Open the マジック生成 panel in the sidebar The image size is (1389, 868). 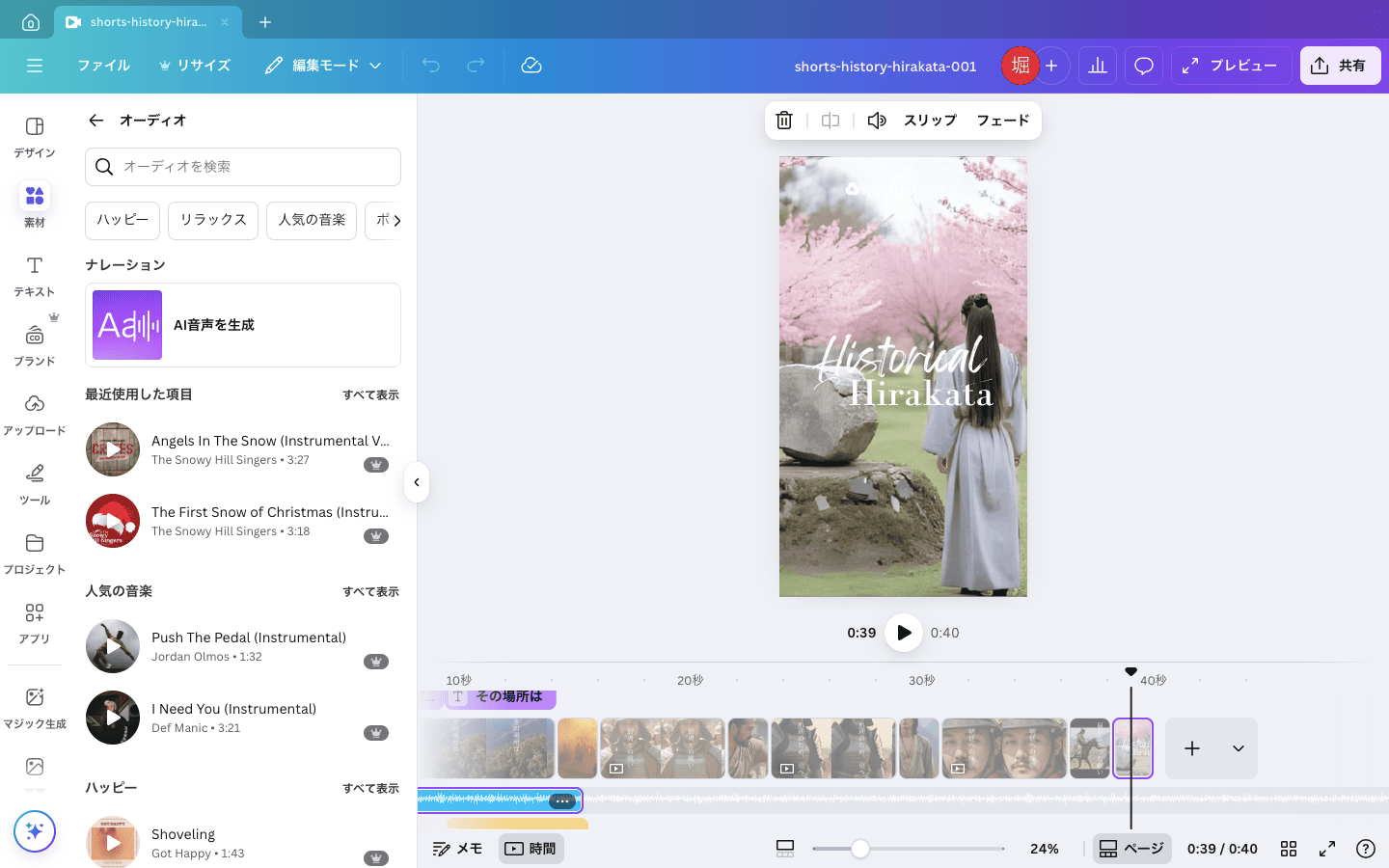tap(34, 707)
